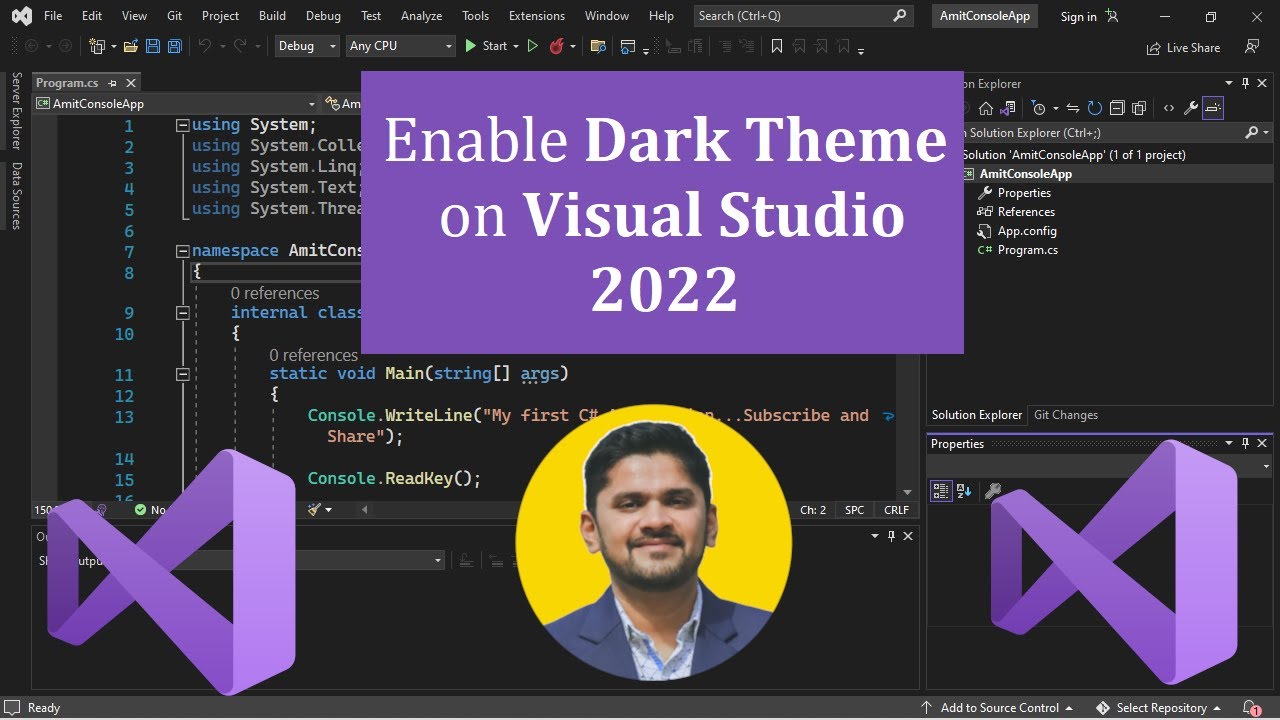Click the View Code icon in Solution Explorer
1280x720 pixels.
[1168, 108]
